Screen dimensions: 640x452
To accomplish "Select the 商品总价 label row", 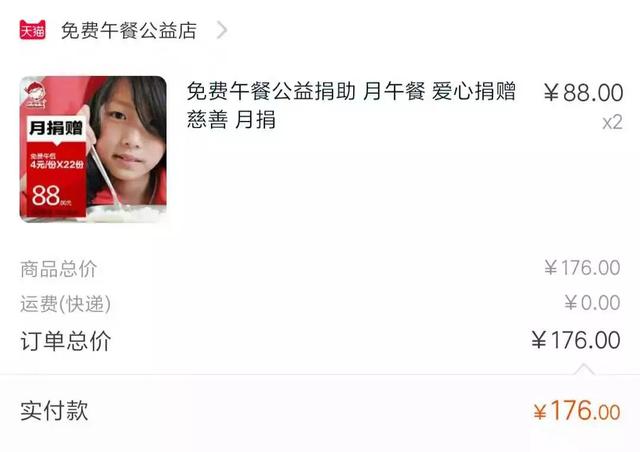I will tap(59, 269).
